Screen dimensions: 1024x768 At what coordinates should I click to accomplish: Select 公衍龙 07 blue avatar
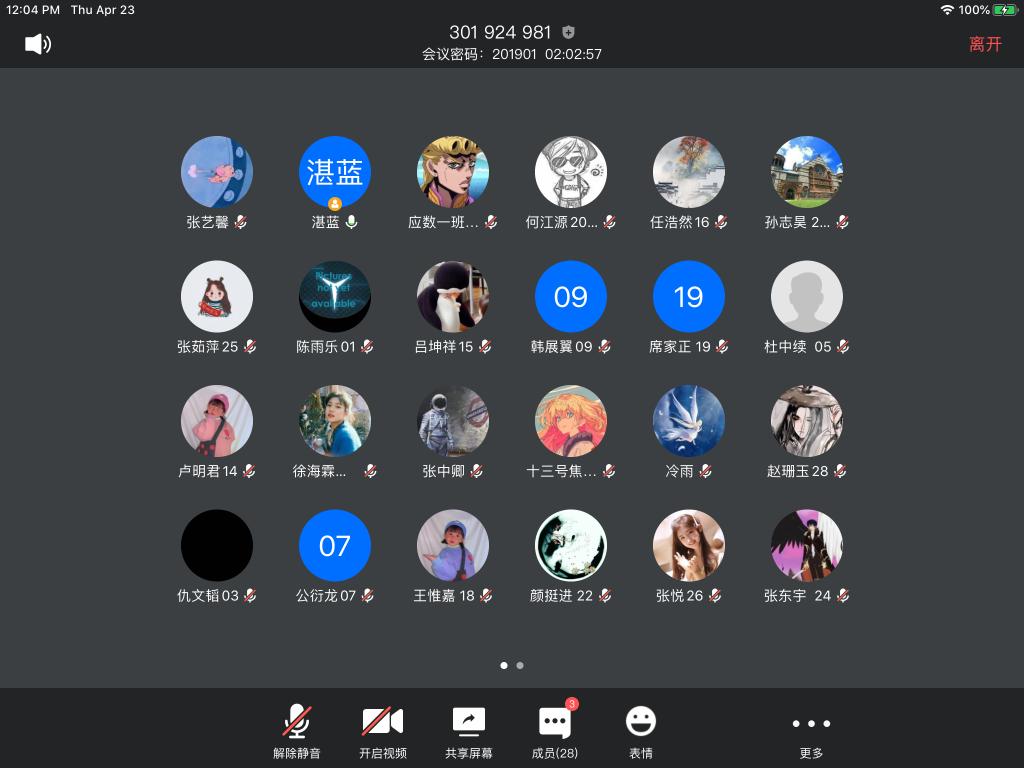tap(335, 546)
